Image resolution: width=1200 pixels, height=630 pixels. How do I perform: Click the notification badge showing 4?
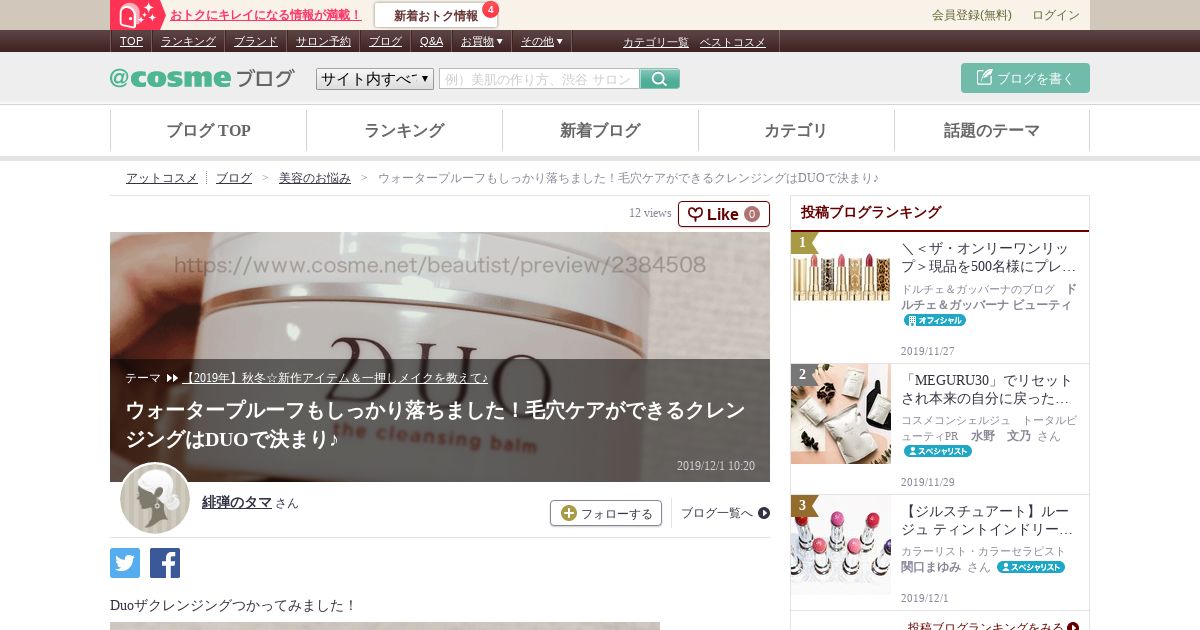(x=490, y=9)
